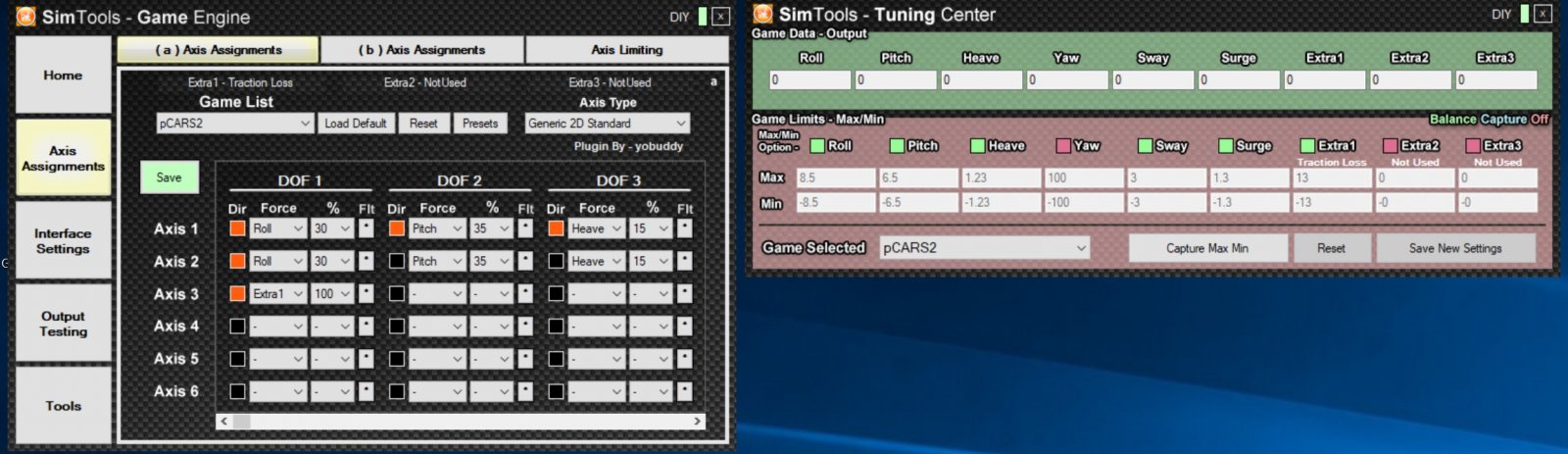The height and width of the screenshot is (454, 1568).
Task: Click the SimTools Tuning Center logo icon
Action: pos(762,14)
